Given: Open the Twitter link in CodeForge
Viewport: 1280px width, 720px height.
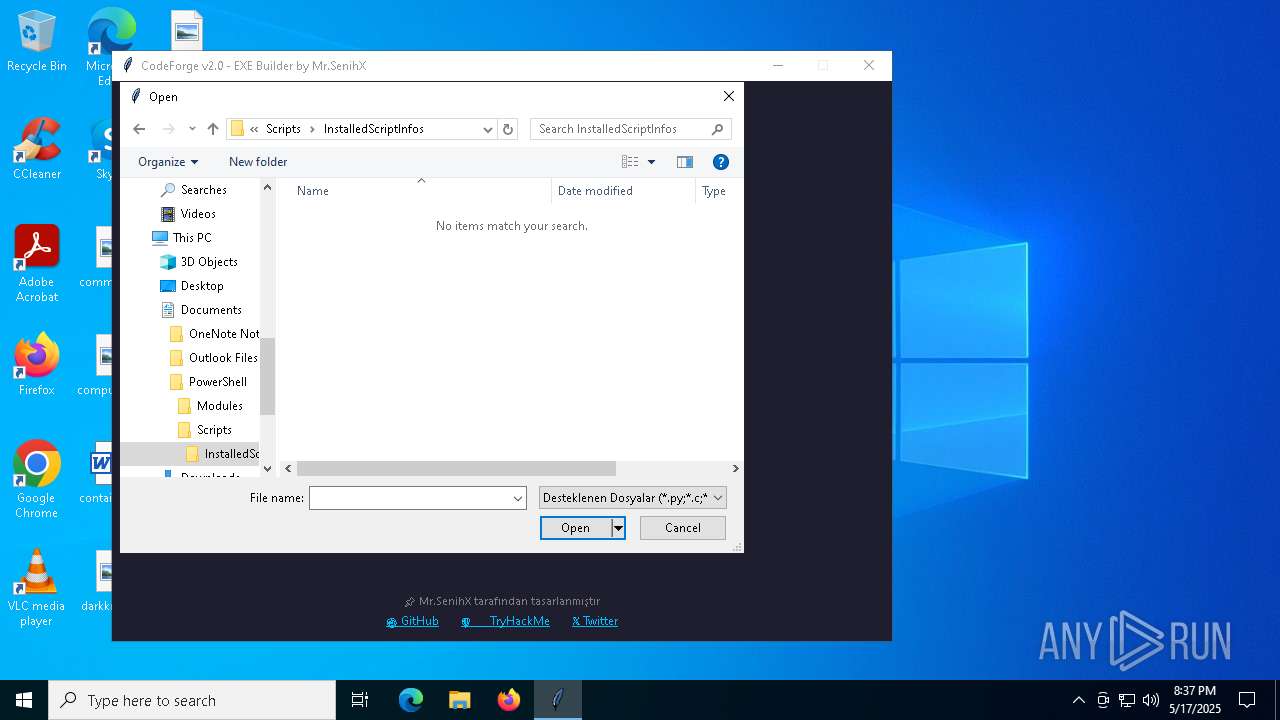Looking at the screenshot, I should click(x=595, y=621).
